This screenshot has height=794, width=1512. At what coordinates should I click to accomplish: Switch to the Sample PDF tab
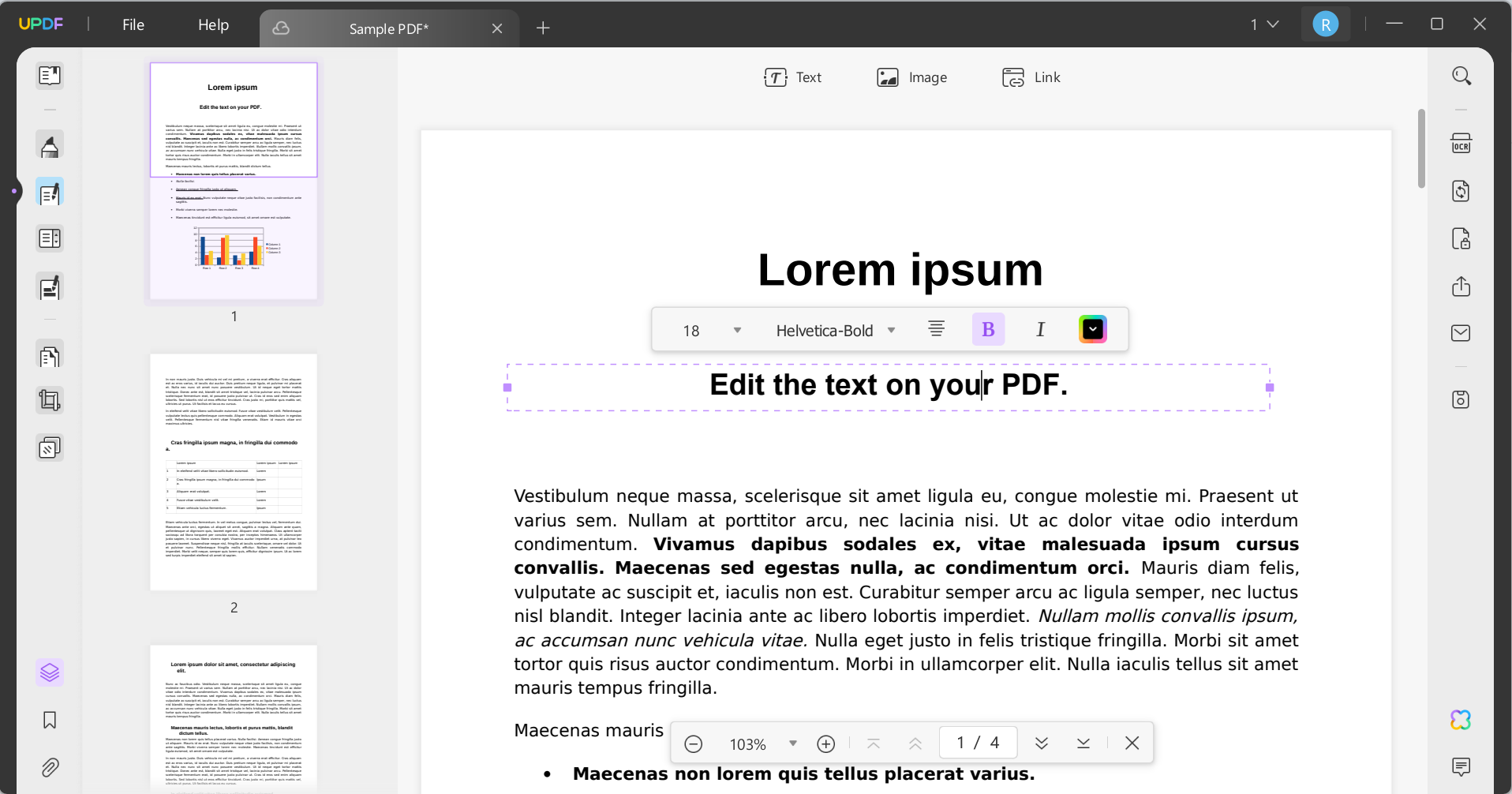click(389, 28)
